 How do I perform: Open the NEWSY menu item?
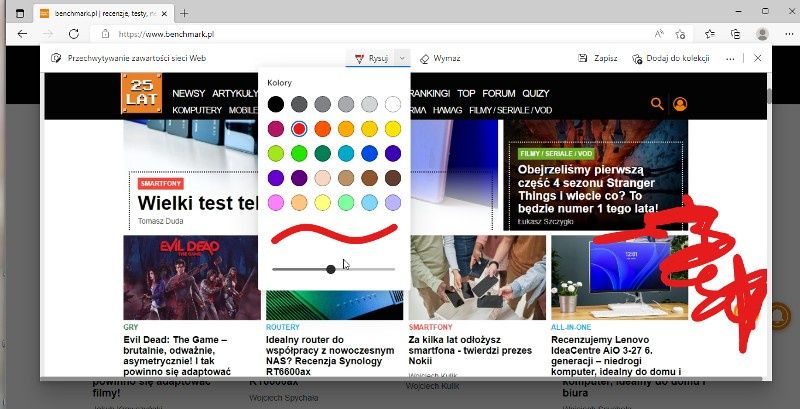click(x=188, y=93)
